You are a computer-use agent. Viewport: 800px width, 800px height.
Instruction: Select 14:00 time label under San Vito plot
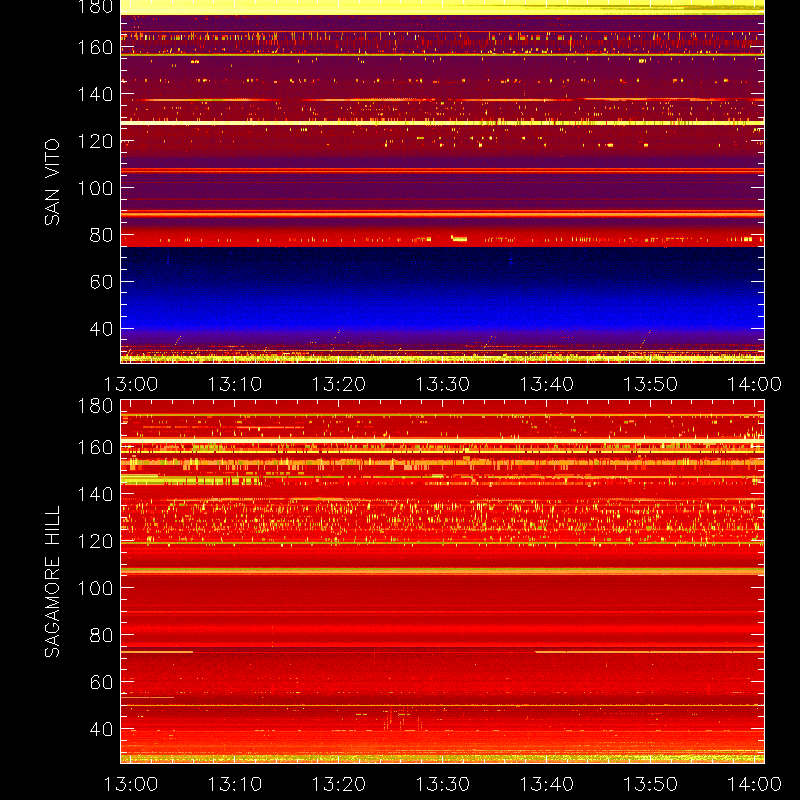(x=754, y=384)
